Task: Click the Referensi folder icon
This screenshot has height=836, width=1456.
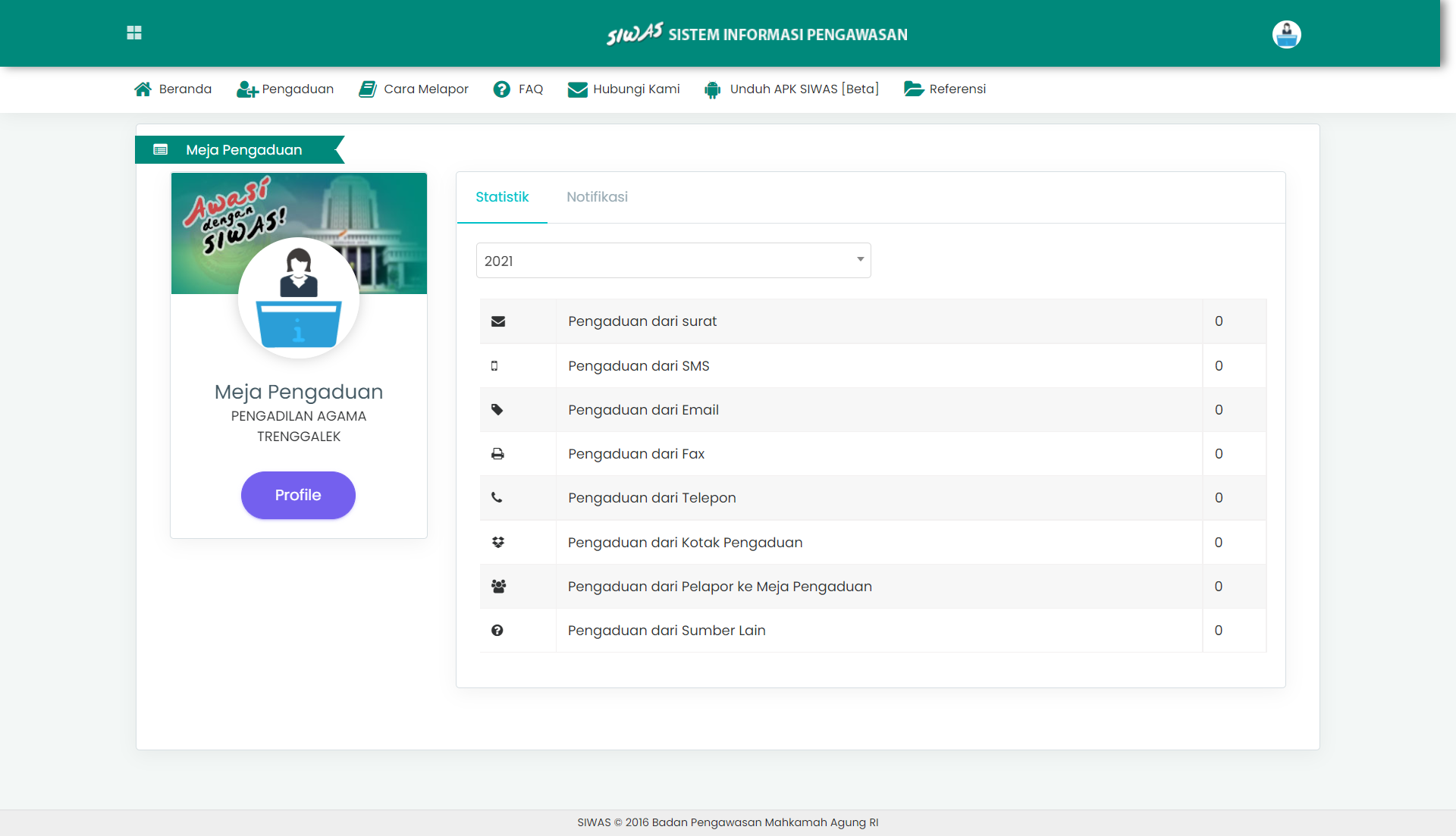Action: [x=914, y=89]
